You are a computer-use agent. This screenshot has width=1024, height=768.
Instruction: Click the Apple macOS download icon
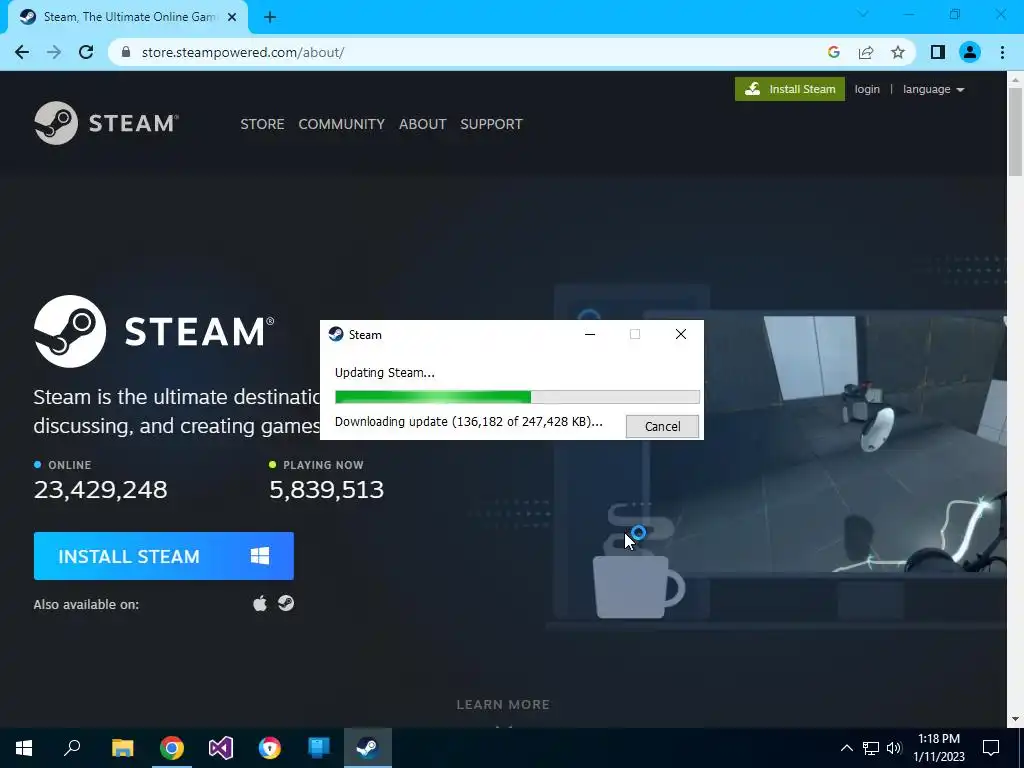pyautogui.click(x=260, y=603)
